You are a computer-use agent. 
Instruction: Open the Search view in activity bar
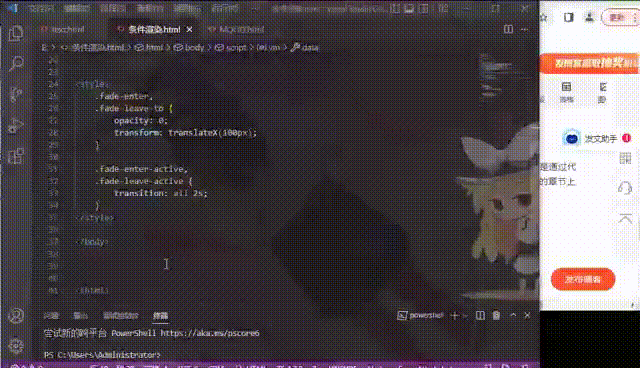pos(16,63)
